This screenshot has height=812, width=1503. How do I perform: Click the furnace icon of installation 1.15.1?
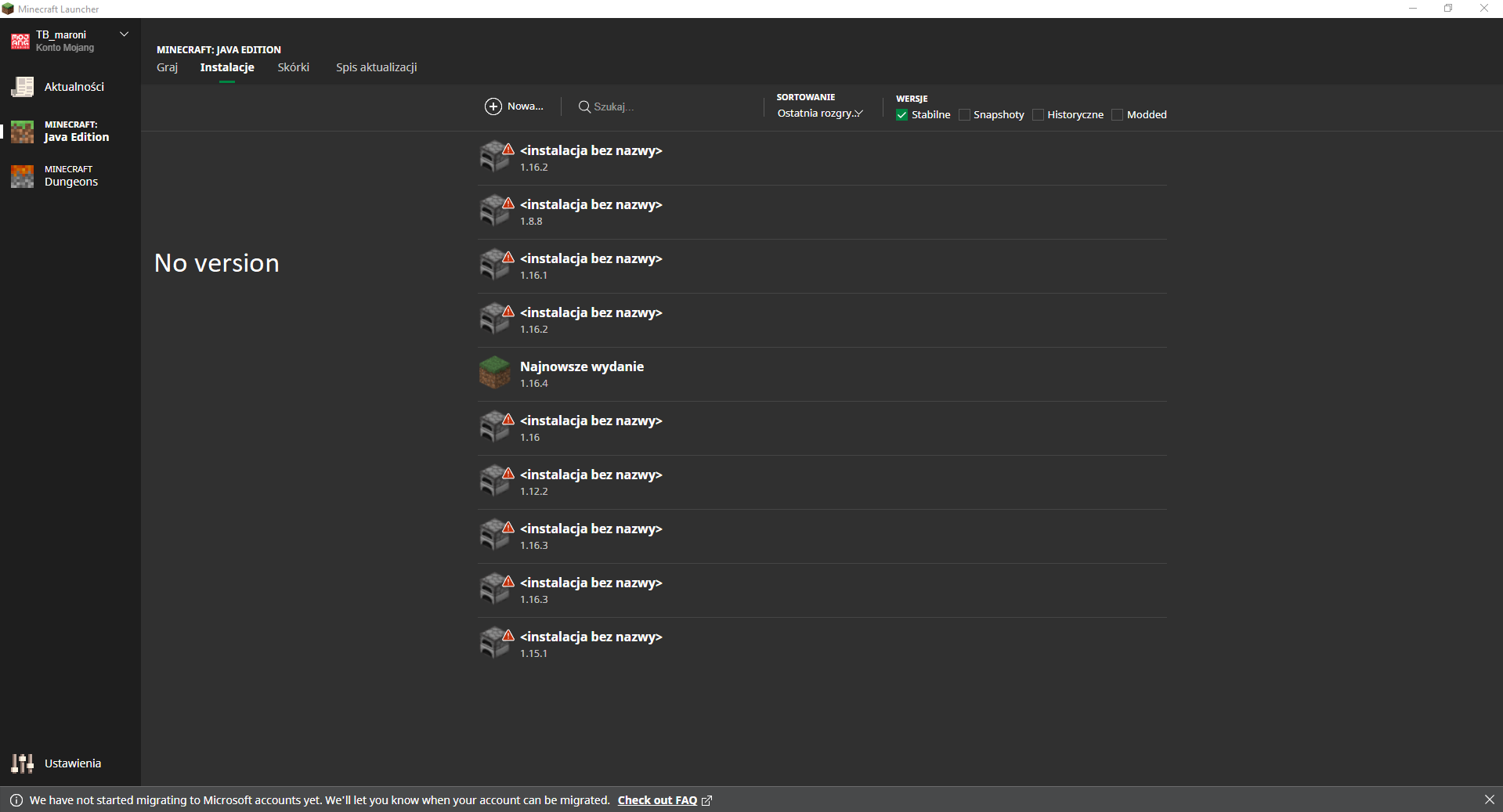click(494, 643)
